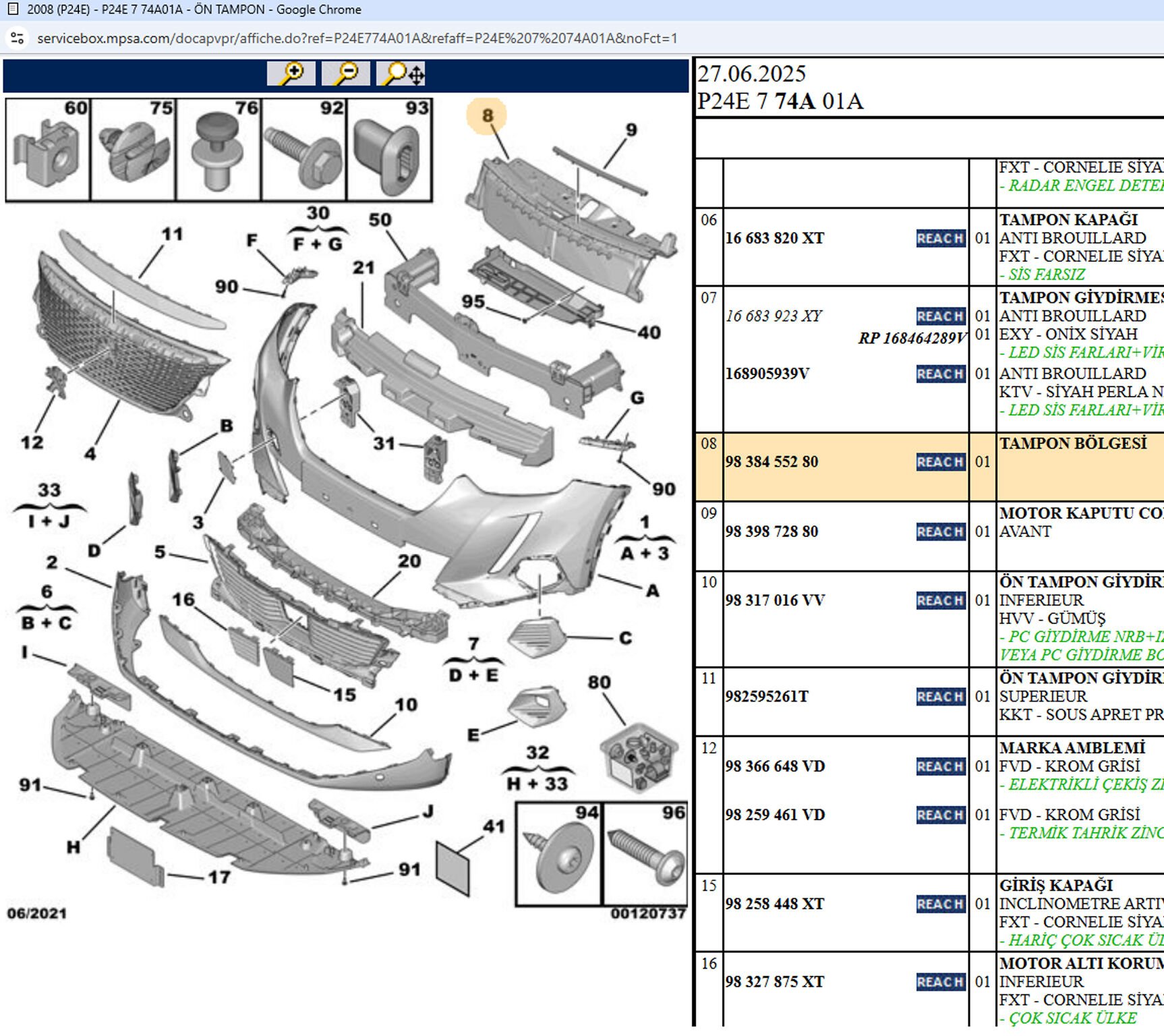
Task: Select the zoom-and-pan magnifier tool
Action: click(401, 73)
